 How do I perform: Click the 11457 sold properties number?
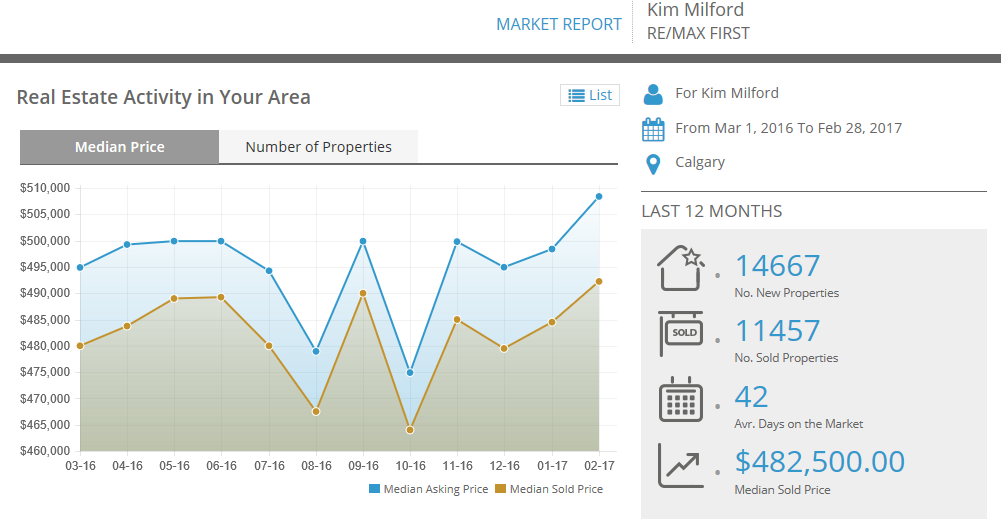pyautogui.click(x=777, y=331)
